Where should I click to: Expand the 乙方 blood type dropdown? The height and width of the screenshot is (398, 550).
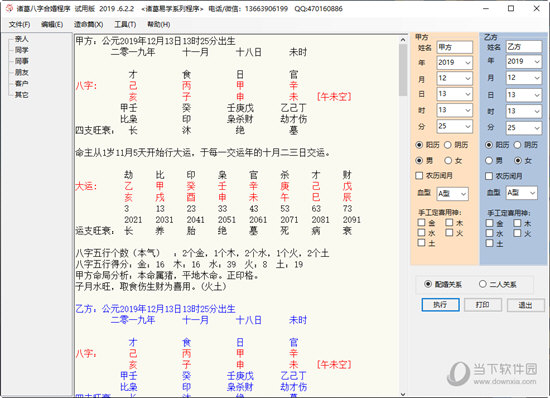coord(532,193)
